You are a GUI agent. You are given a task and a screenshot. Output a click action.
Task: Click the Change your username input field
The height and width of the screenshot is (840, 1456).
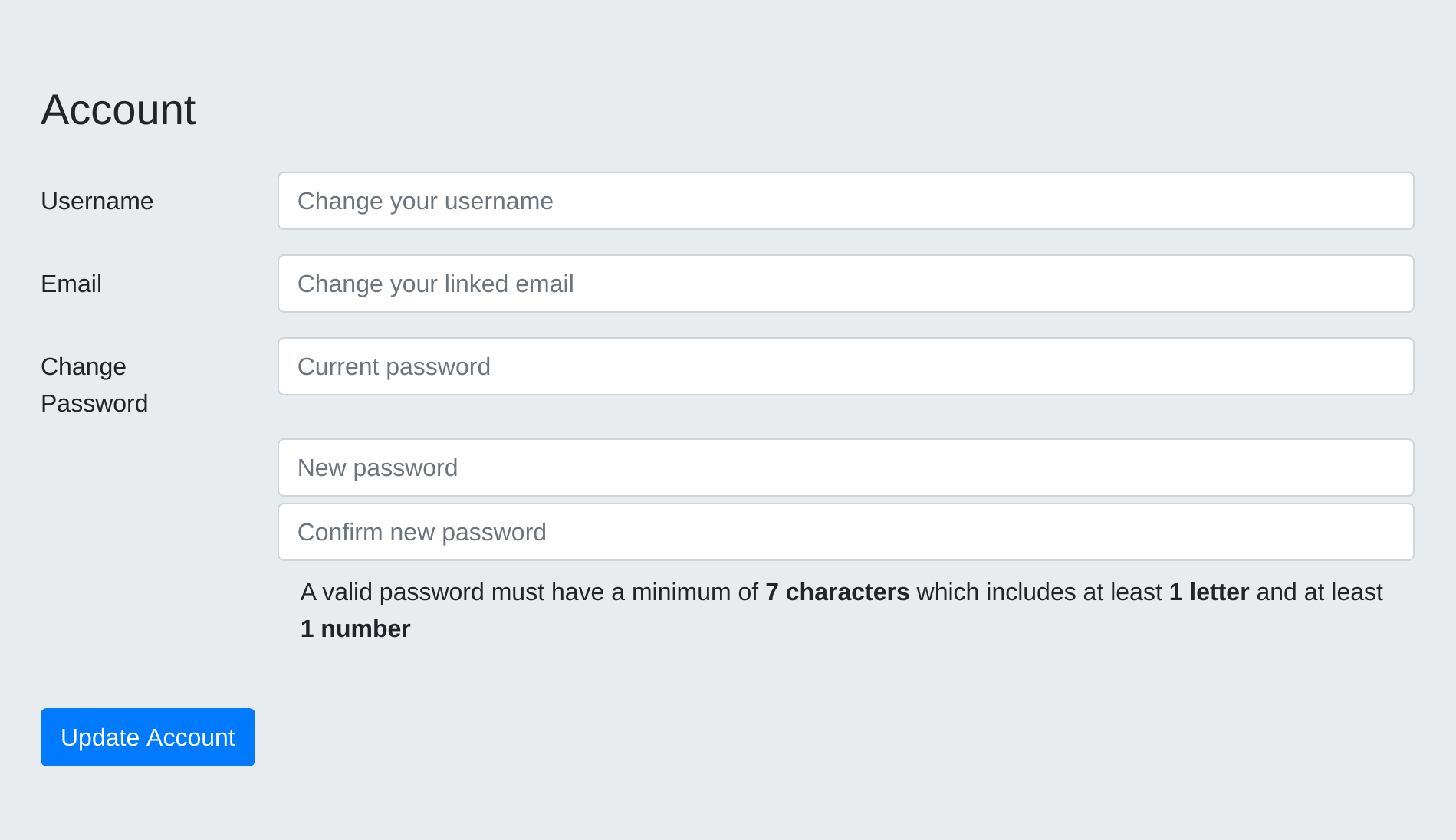pos(843,201)
